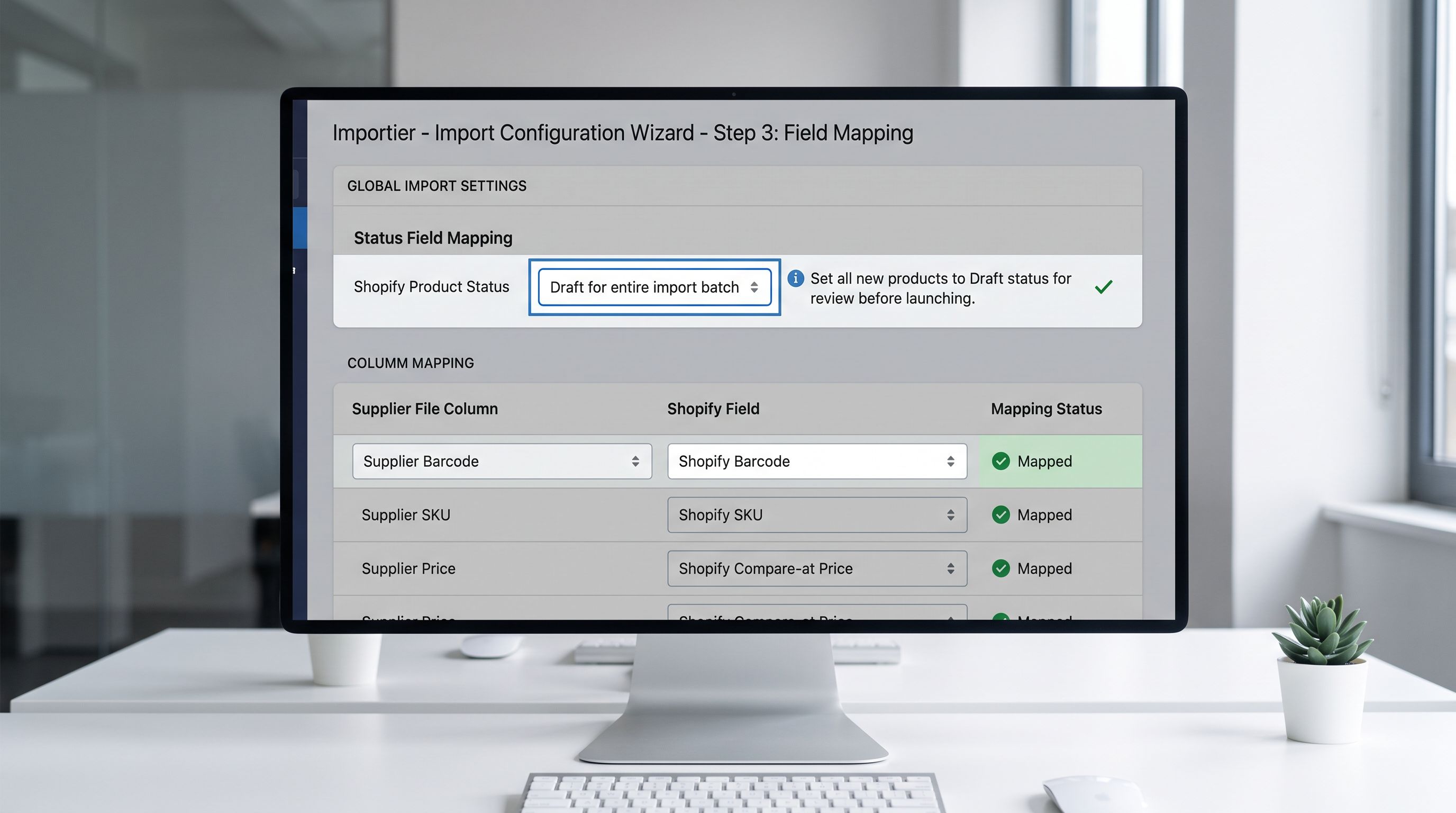Click the blue info icon beside Draft status note
1456x813 pixels.
795,278
